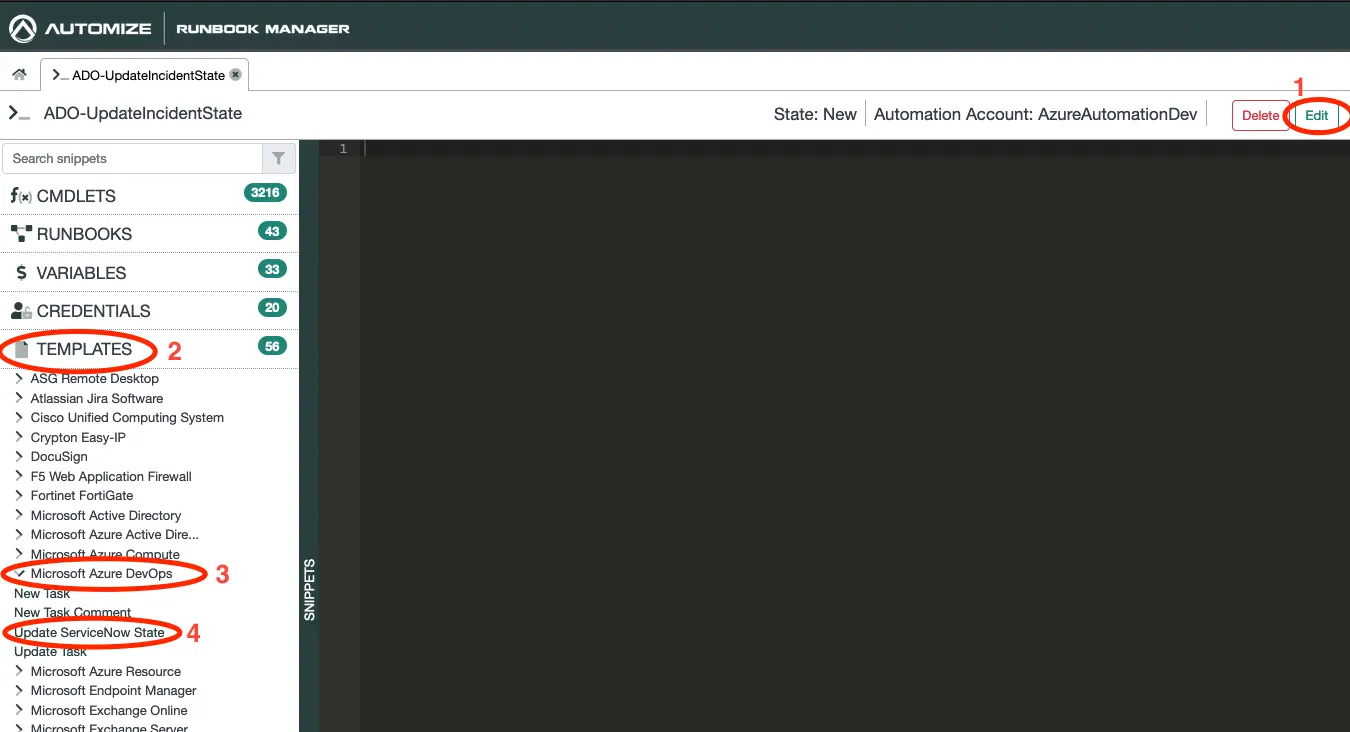Collapse the TEMPLATES section
This screenshot has height=732, width=1350.
point(84,349)
